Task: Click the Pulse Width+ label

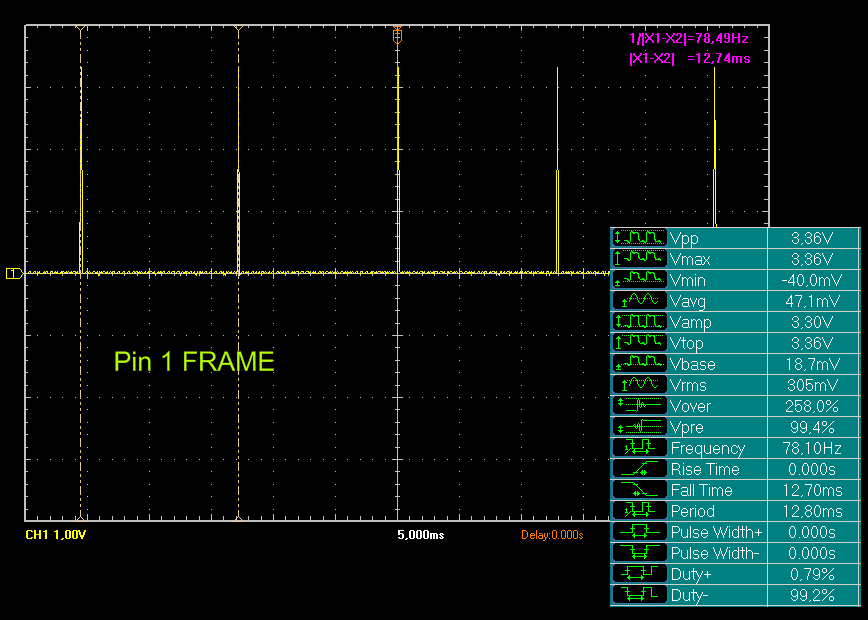Action: [716, 532]
